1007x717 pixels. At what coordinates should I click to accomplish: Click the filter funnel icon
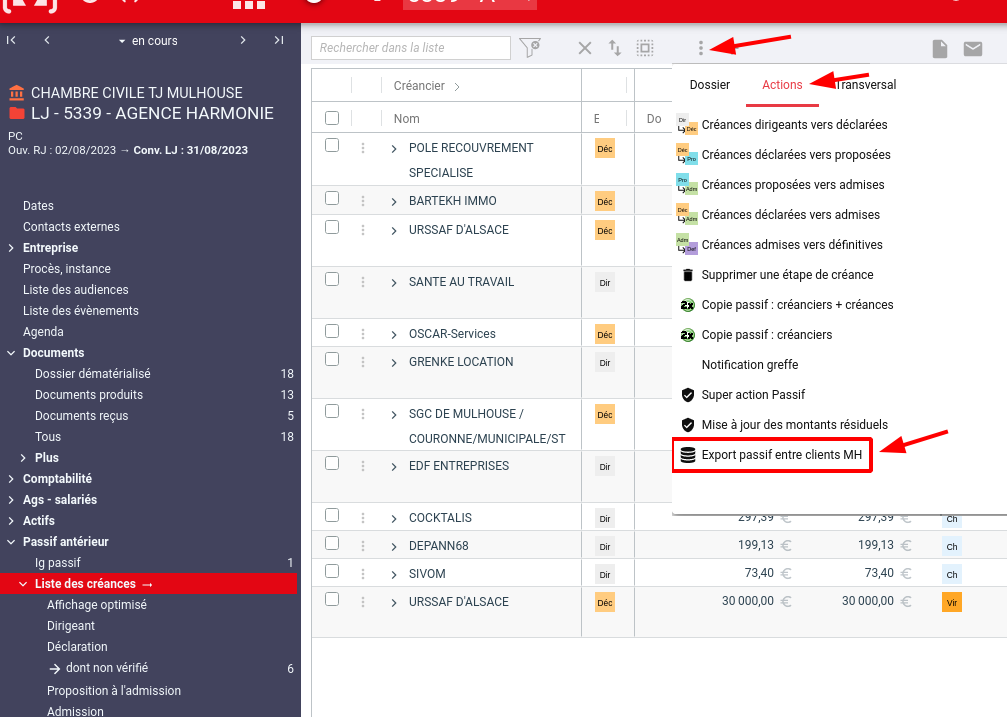[530, 48]
